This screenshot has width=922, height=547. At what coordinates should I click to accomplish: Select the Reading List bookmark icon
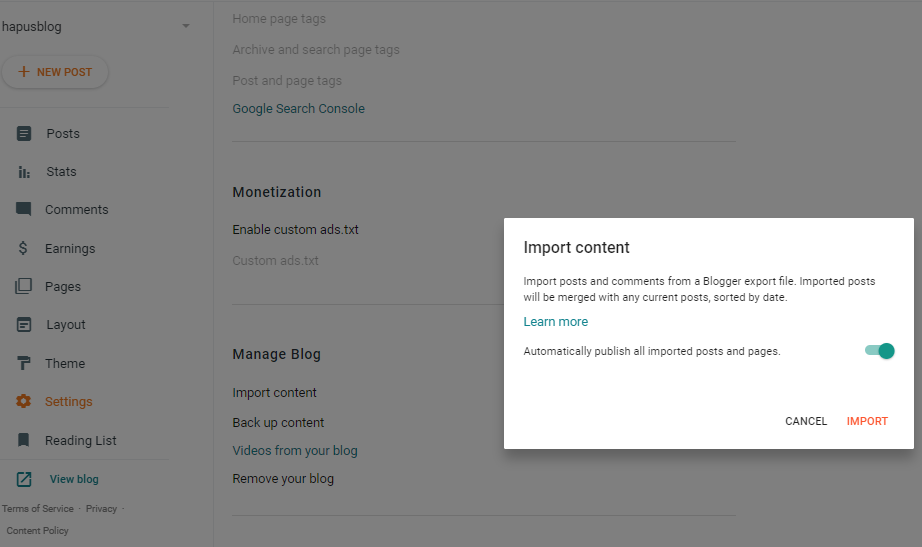click(x=24, y=440)
